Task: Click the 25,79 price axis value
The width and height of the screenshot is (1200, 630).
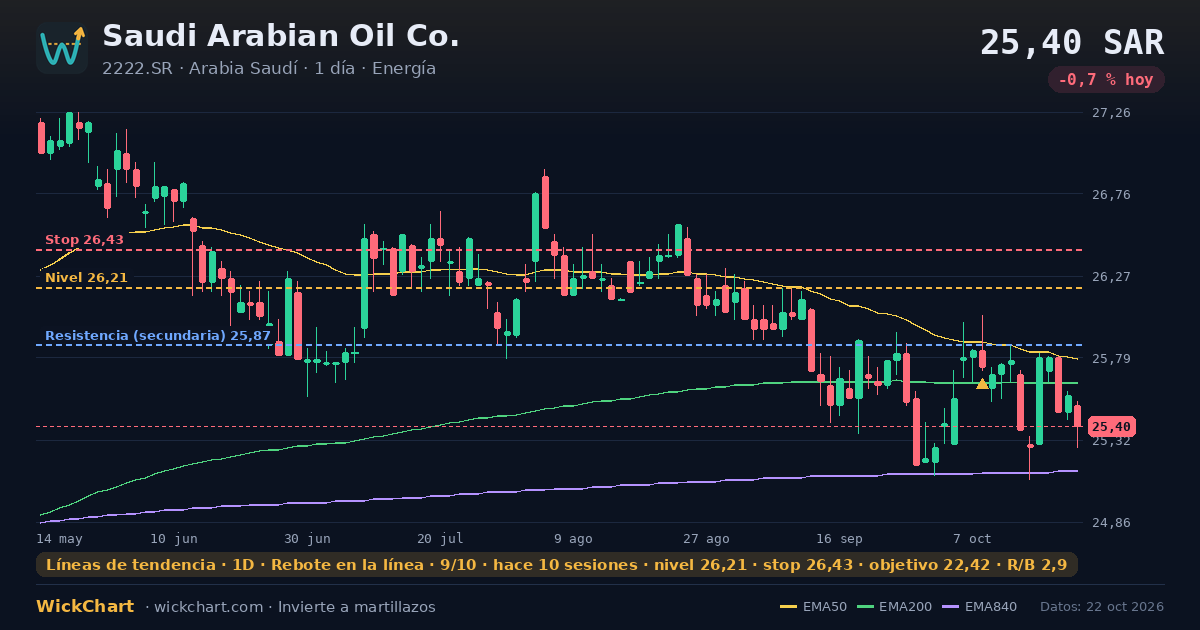Action: point(1111,359)
